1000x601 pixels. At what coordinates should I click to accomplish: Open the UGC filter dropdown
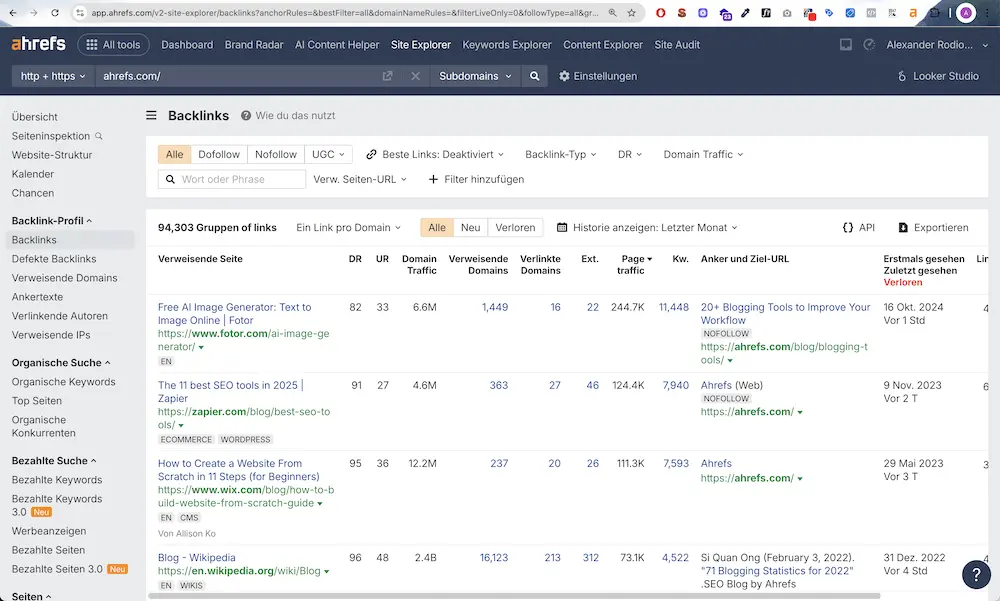(328, 154)
